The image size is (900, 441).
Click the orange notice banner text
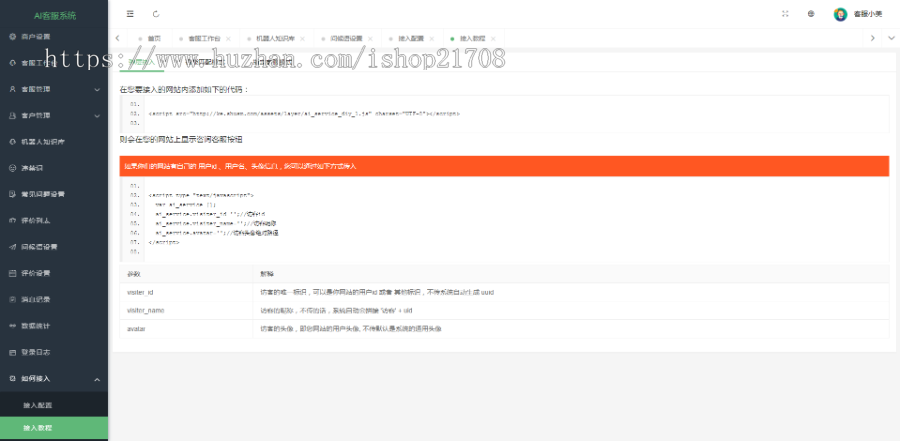point(240,167)
